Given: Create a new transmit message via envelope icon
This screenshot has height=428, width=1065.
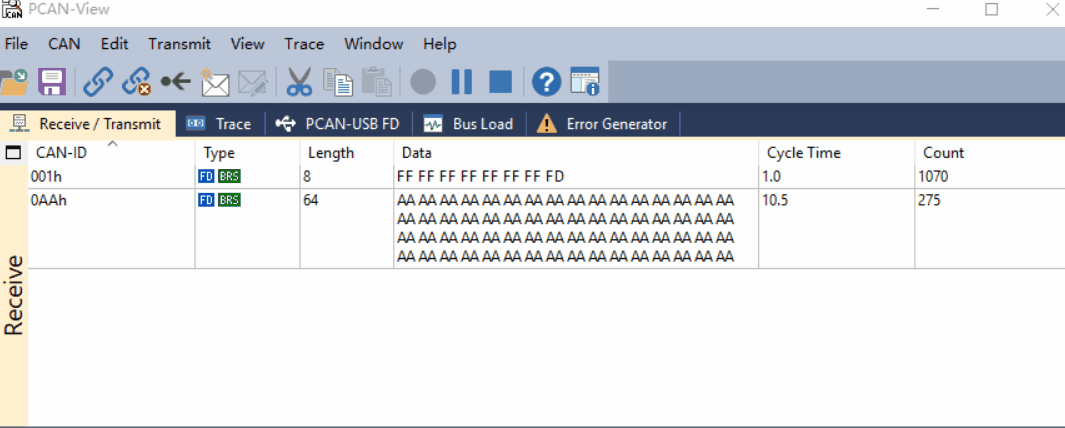Looking at the screenshot, I should pyautogui.click(x=214, y=82).
